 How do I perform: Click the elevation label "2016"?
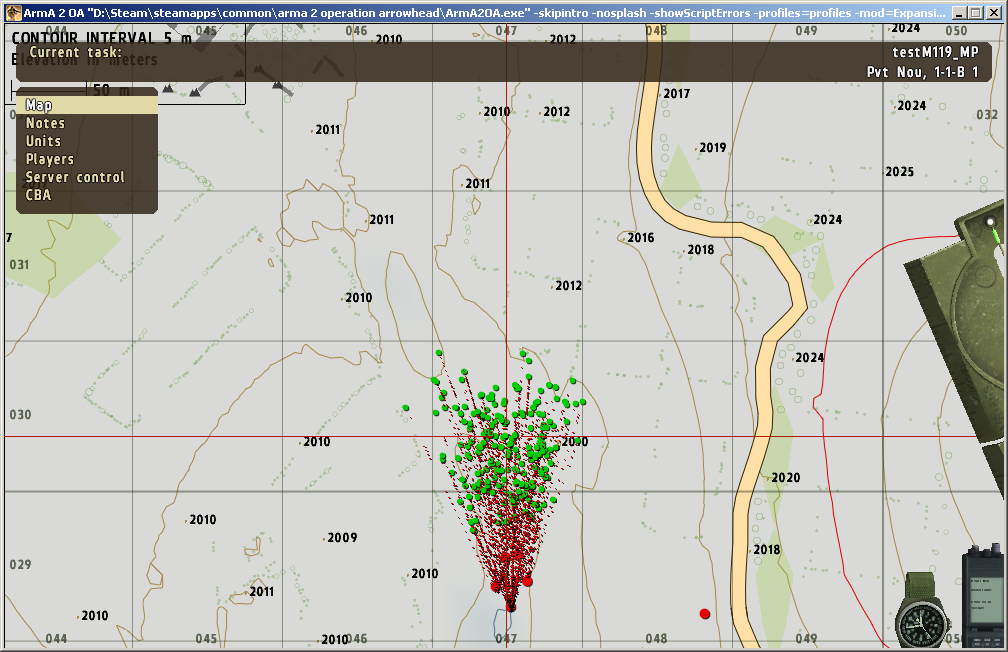tap(640, 238)
